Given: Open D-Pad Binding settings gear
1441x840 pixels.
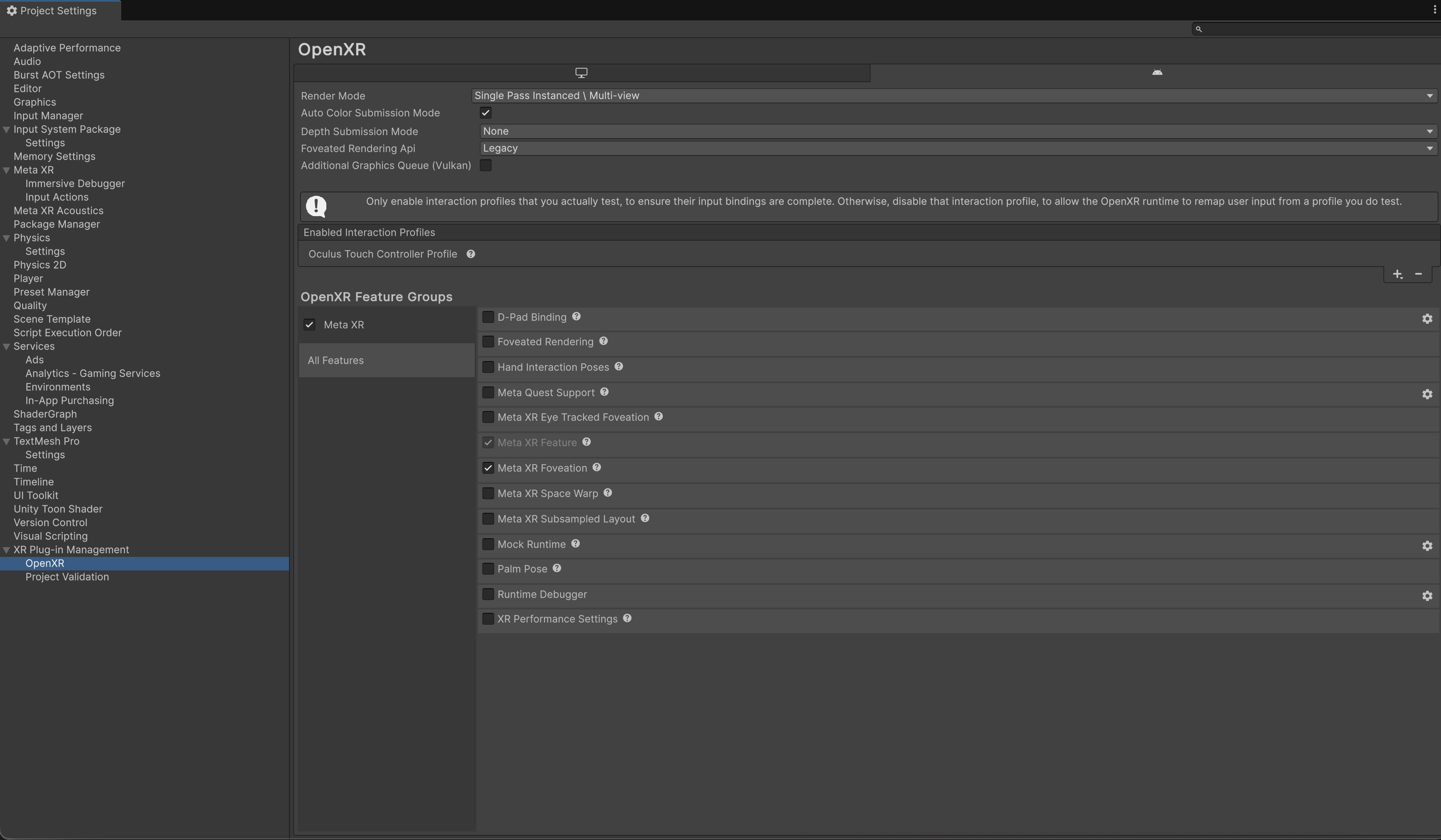Looking at the screenshot, I should coord(1427,319).
